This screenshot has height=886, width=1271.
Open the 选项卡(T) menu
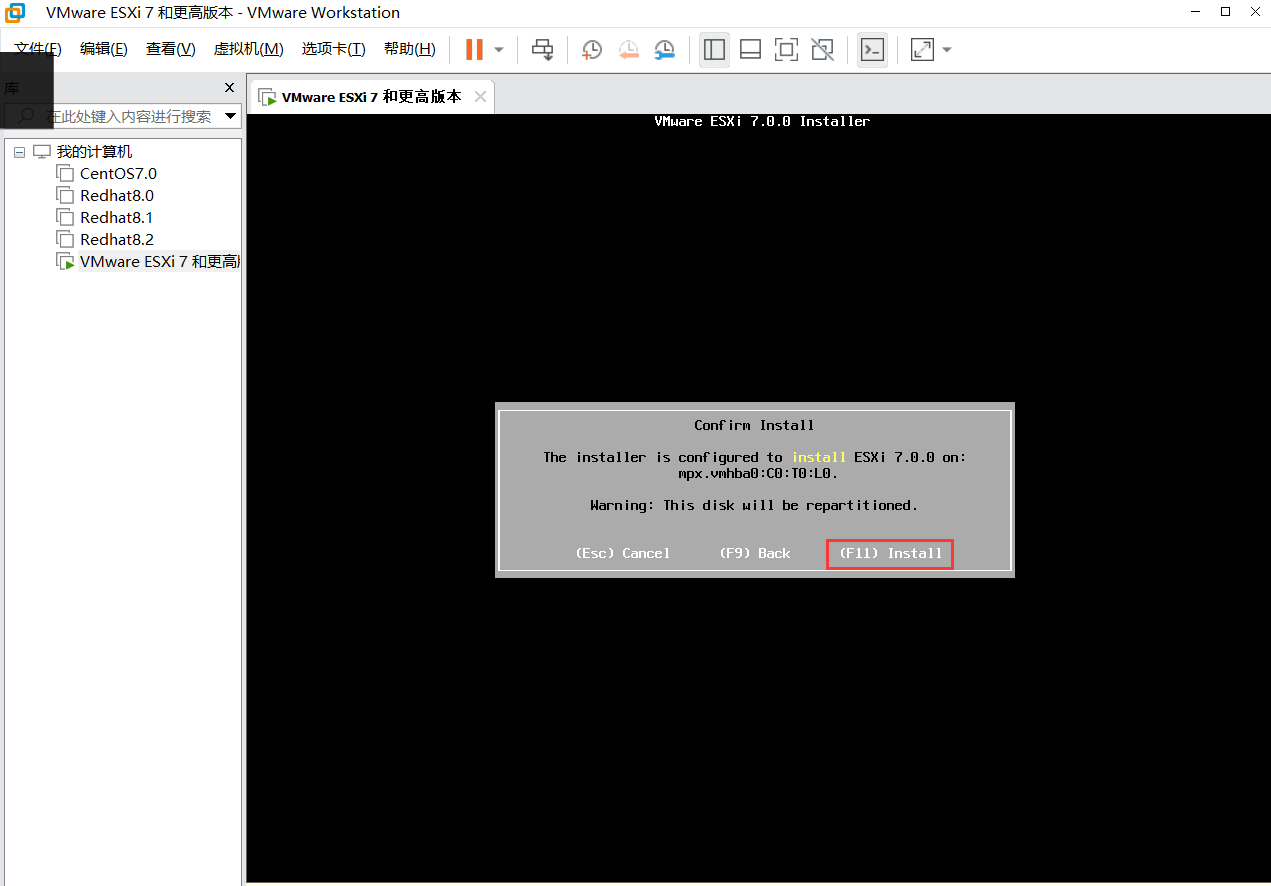point(333,49)
